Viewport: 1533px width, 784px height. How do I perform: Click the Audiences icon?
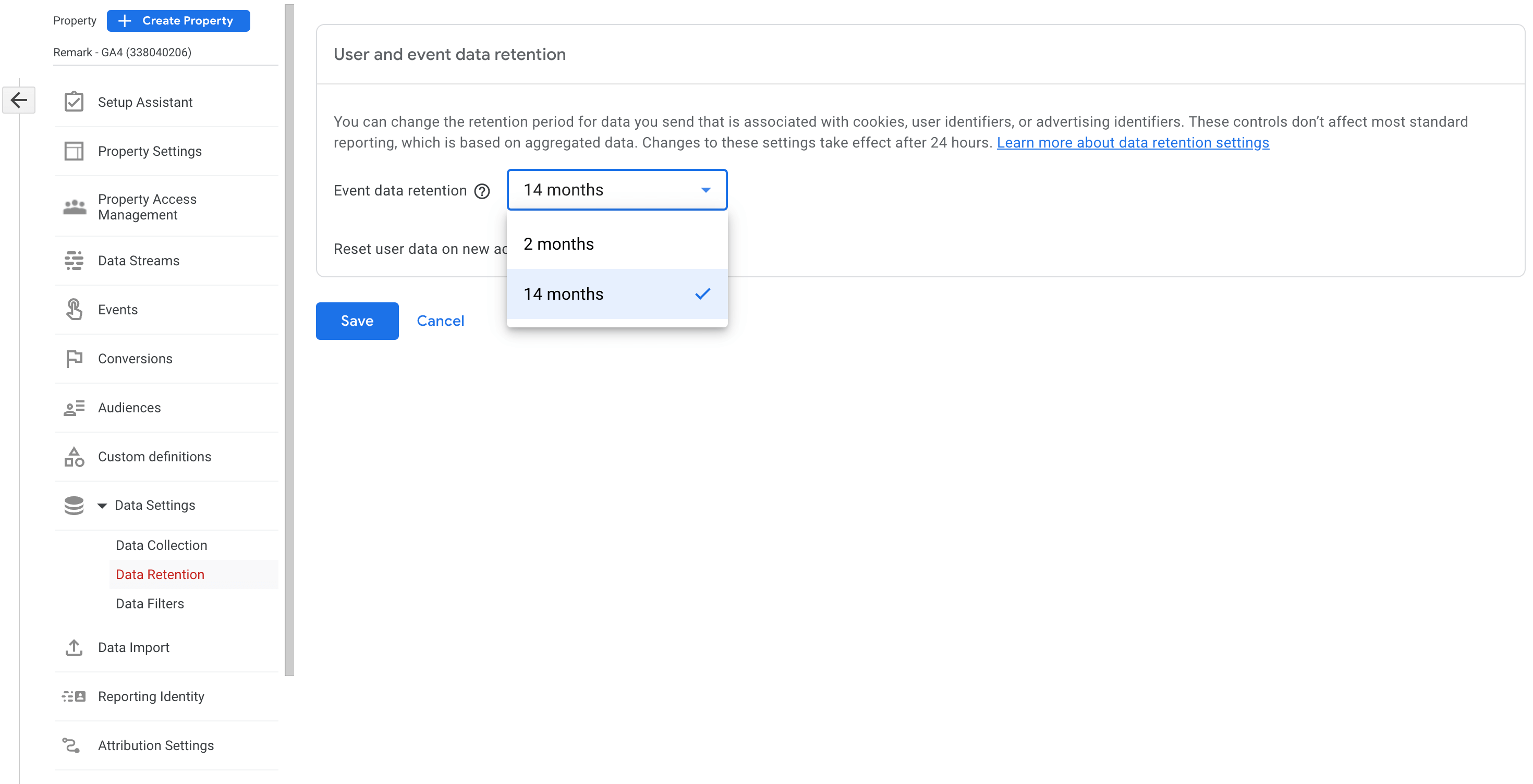pos(74,407)
